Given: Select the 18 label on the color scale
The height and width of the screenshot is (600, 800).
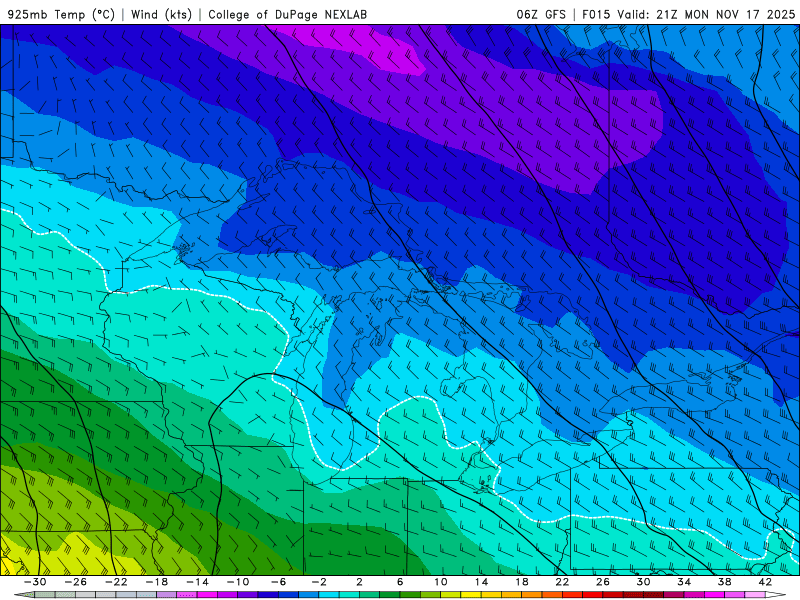Looking at the screenshot, I should [521, 582].
